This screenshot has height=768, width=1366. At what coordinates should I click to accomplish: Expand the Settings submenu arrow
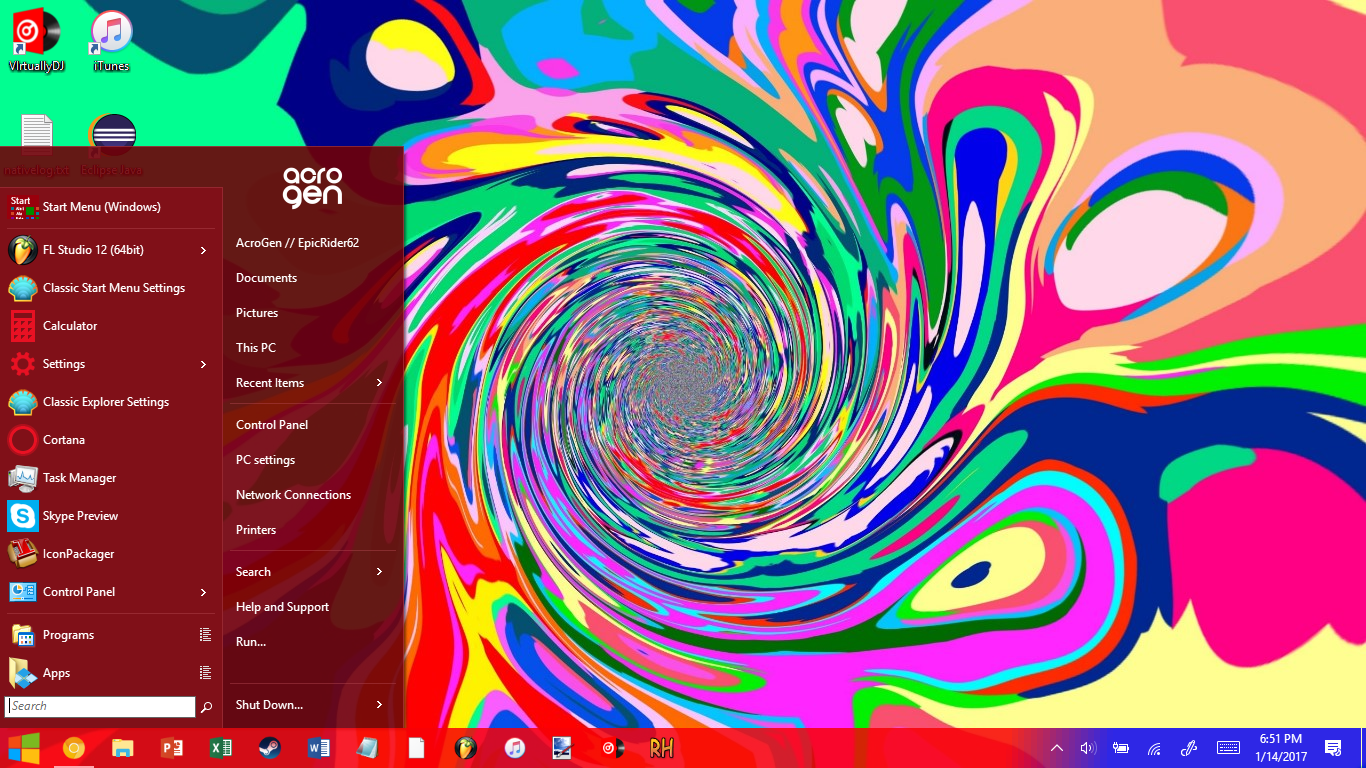tap(203, 364)
